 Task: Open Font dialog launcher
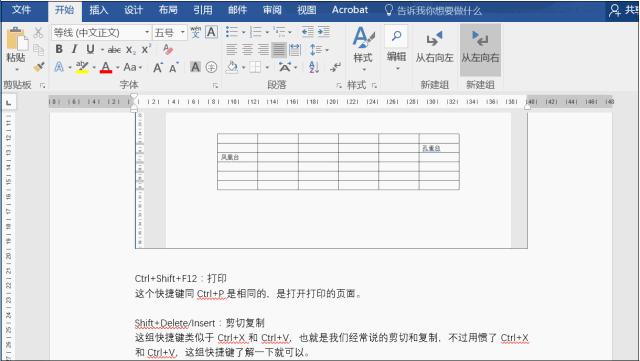(x=215, y=85)
